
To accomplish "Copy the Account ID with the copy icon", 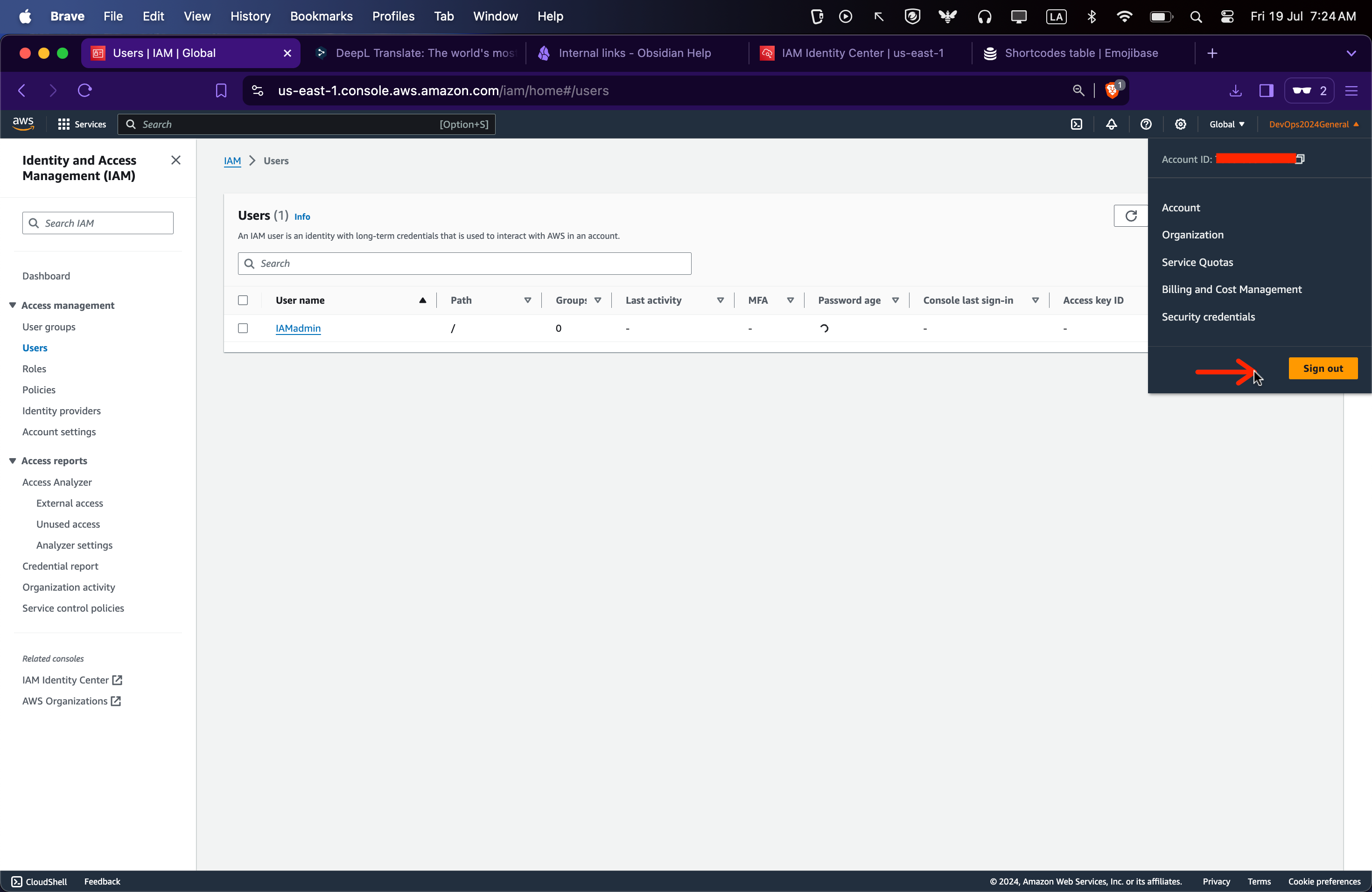I will (1299, 159).
